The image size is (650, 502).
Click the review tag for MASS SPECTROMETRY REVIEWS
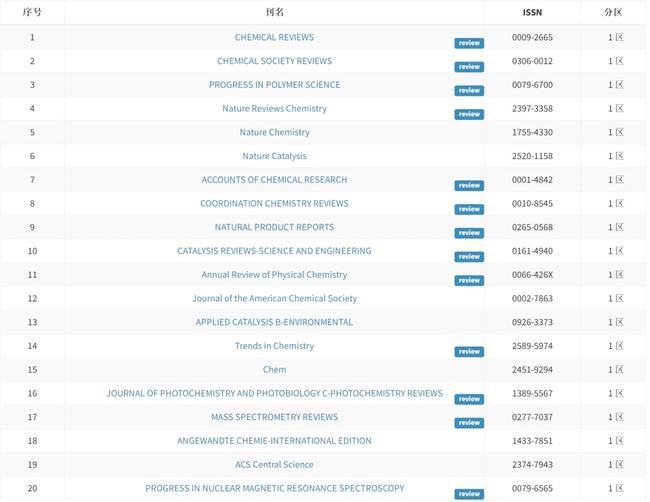469,423
